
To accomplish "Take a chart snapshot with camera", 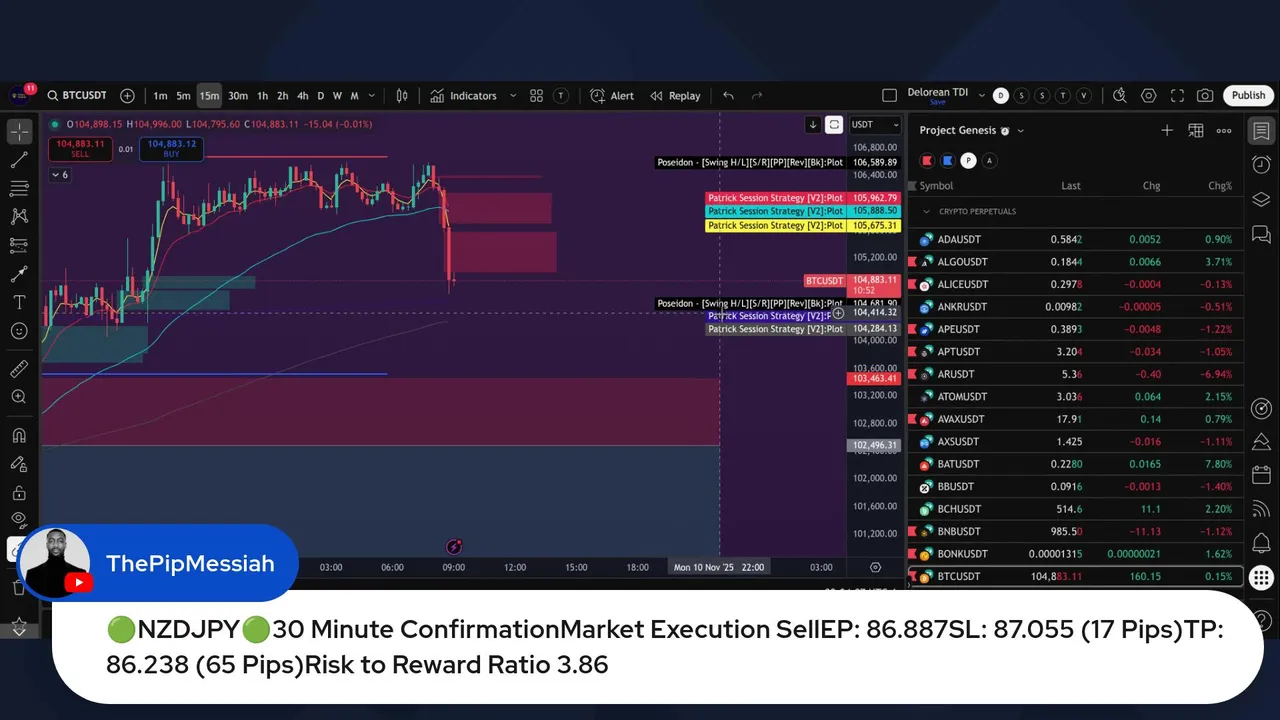I will coord(1205,95).
